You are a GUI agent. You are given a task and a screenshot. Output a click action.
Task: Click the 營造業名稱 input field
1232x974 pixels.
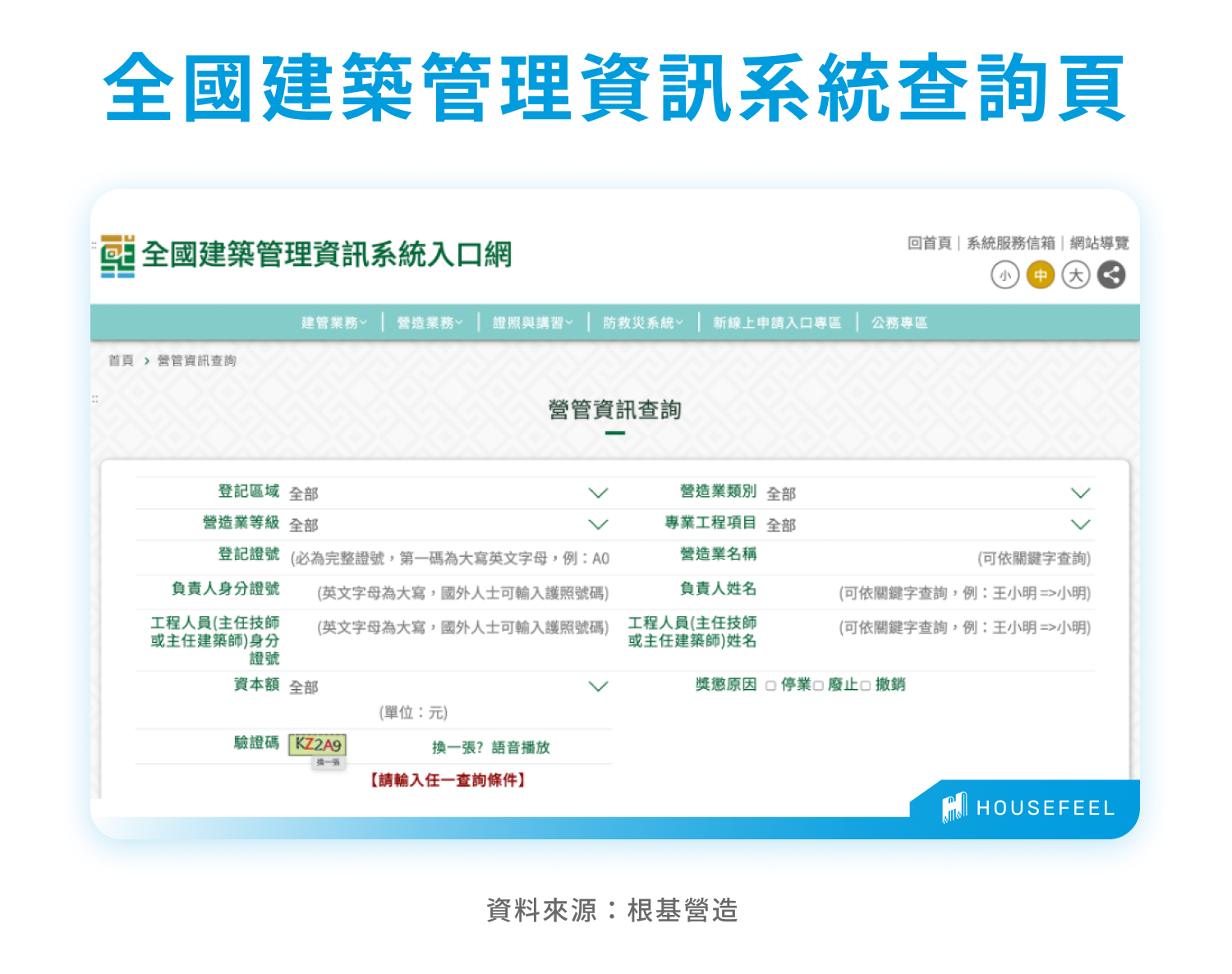(928, 558)
